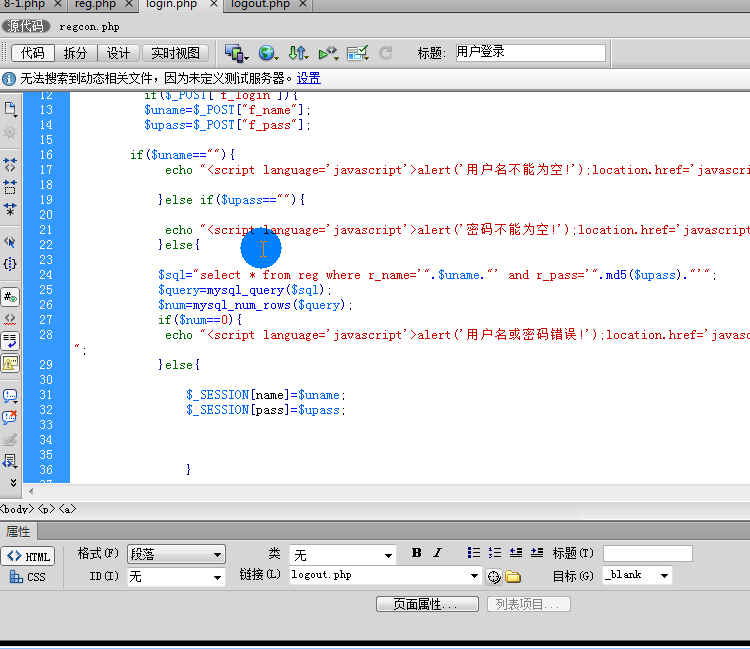Click the Apply Comment icon

coord(10,396)
